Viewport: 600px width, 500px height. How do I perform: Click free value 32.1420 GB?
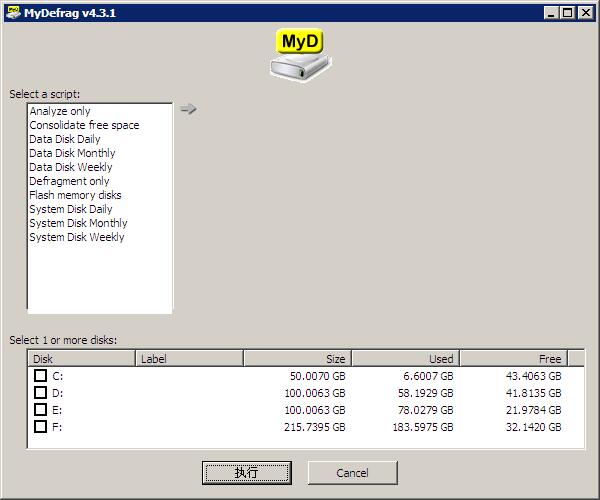[533, 427]
